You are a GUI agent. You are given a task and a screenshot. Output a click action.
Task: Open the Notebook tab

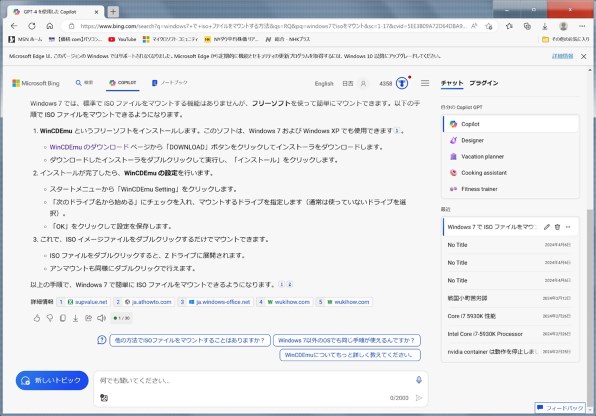(170, 83)
